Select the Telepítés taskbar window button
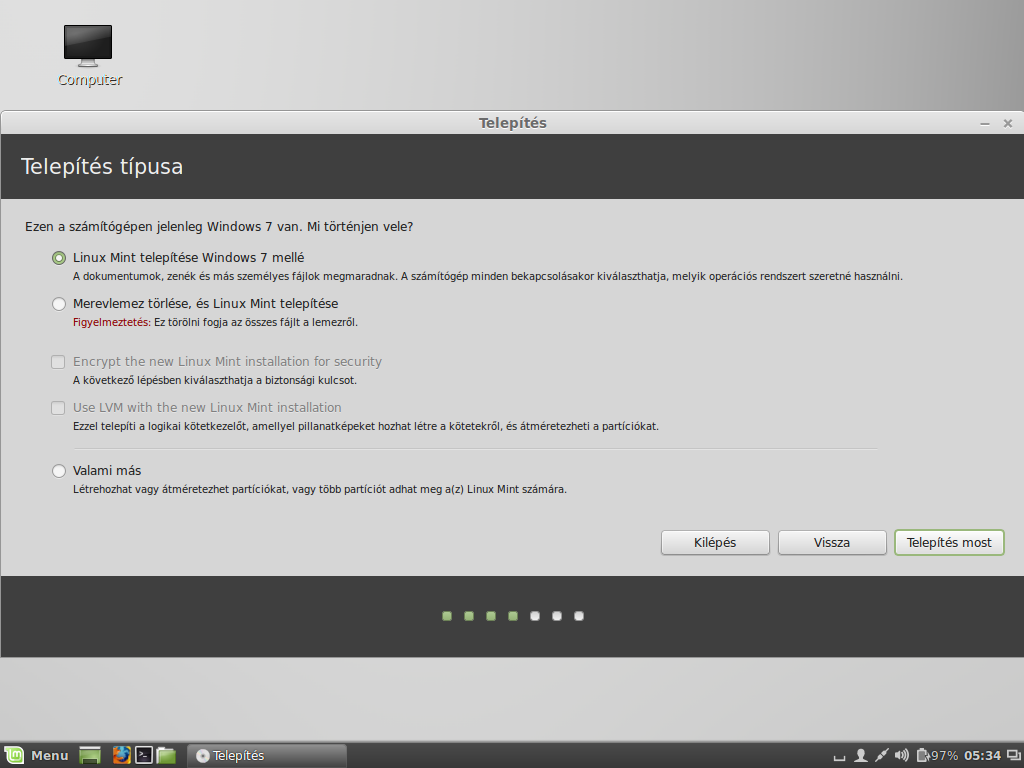Image resolution: width=1024 pixels, height=768 pixels. (x=267, y=756)
